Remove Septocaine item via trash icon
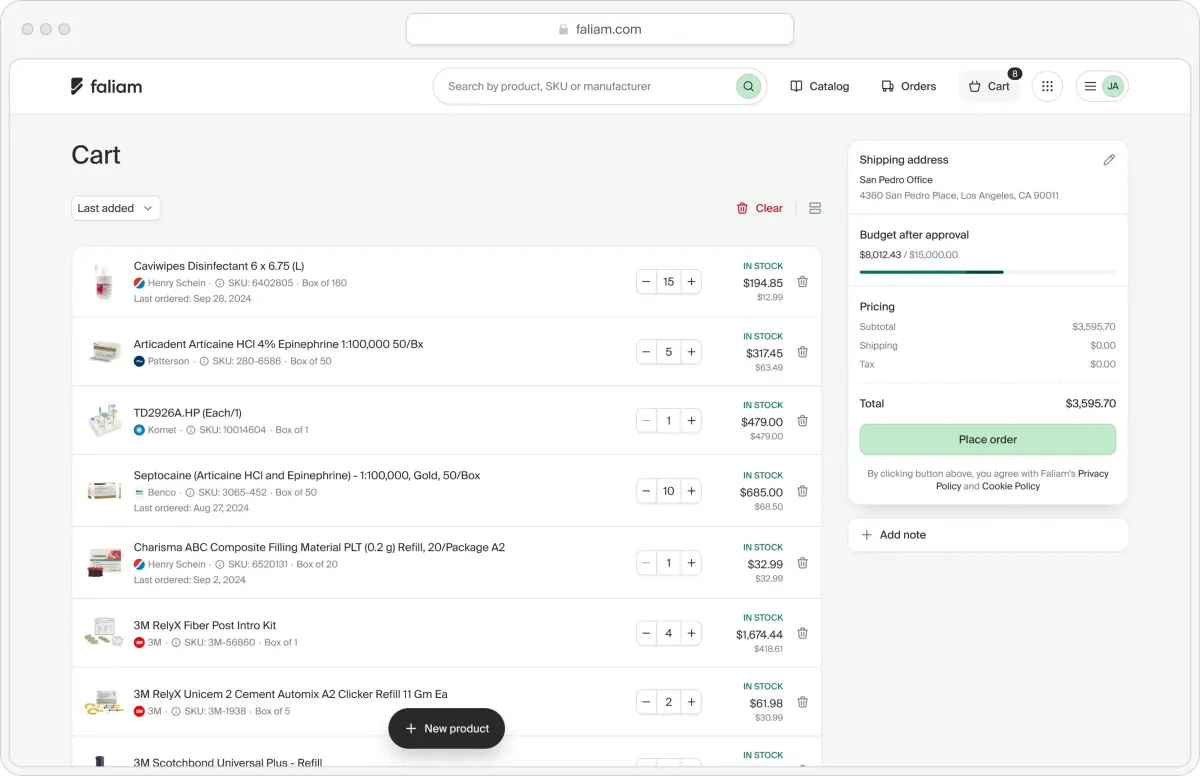The image size is (1200, 776). coord(802,491)
